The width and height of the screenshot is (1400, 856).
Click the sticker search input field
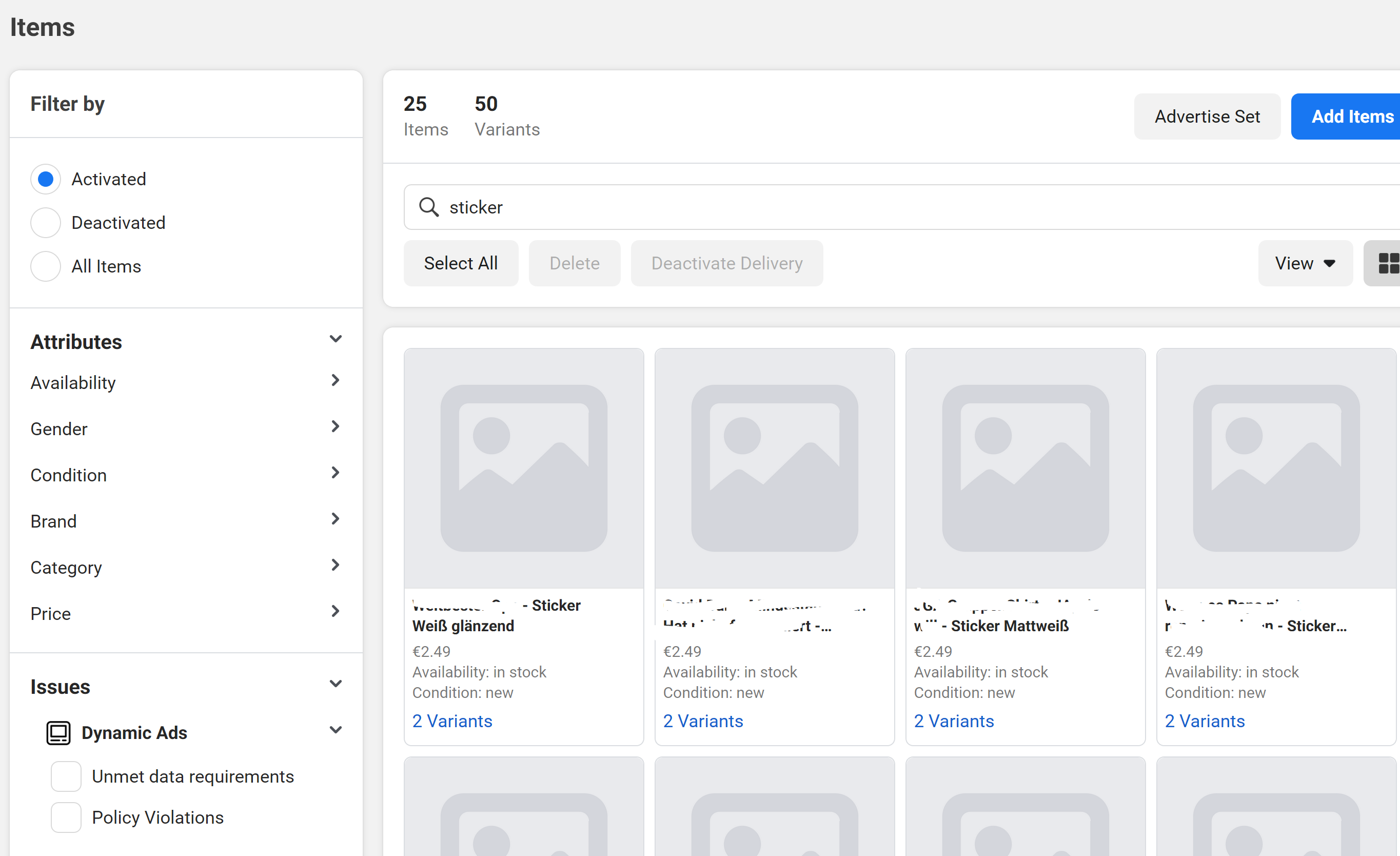[x=852, y=207]
